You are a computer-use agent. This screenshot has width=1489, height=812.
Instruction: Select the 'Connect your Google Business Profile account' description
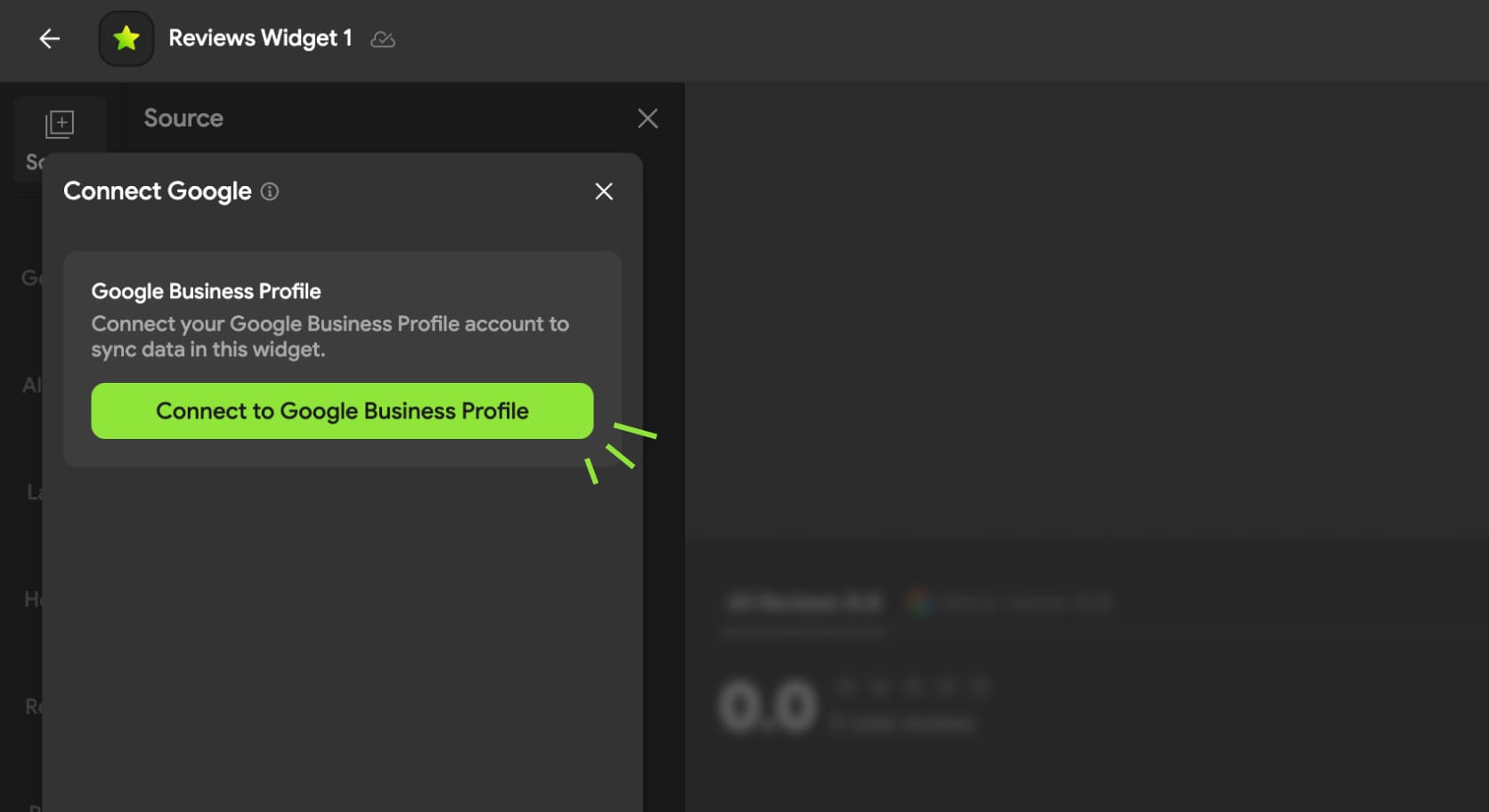pos(330,337)
